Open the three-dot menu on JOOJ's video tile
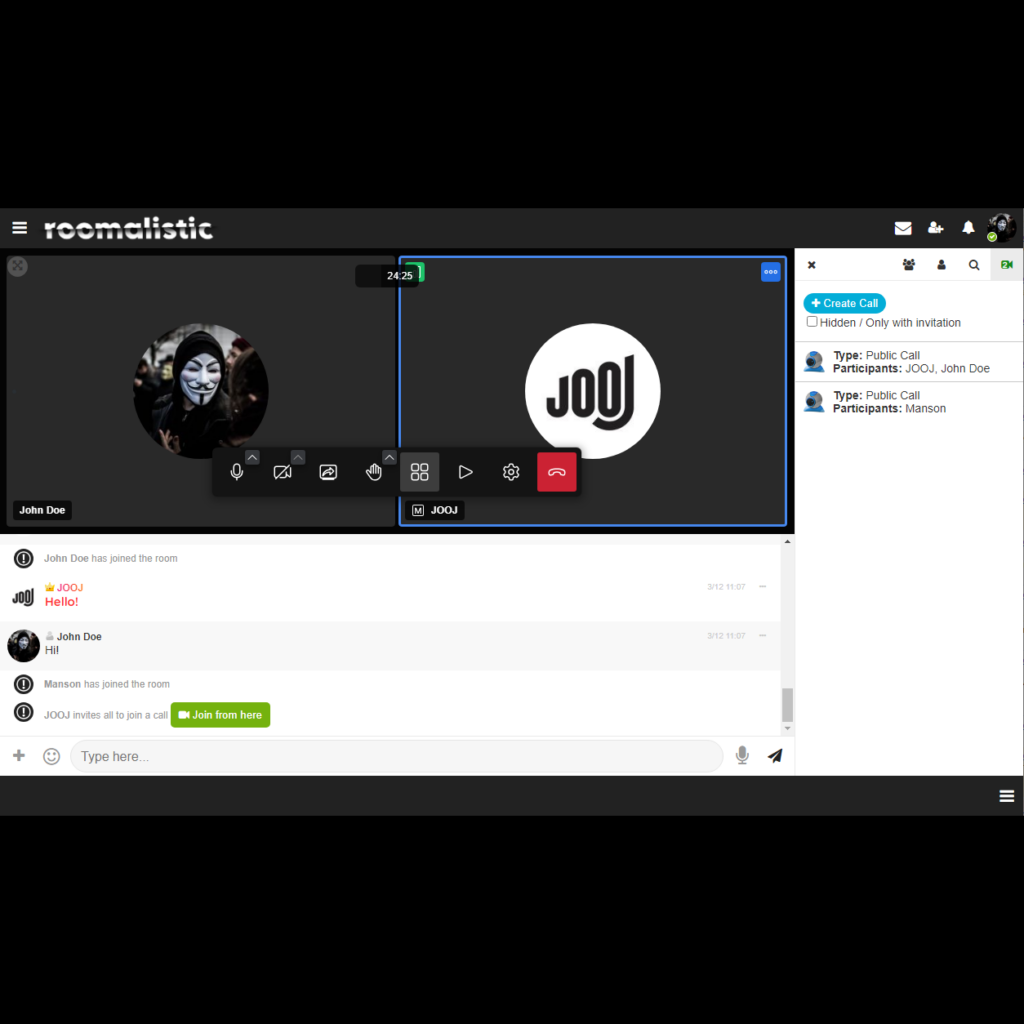The height and width of the screenshot is (1024, 1024). [x=770, y=271]
